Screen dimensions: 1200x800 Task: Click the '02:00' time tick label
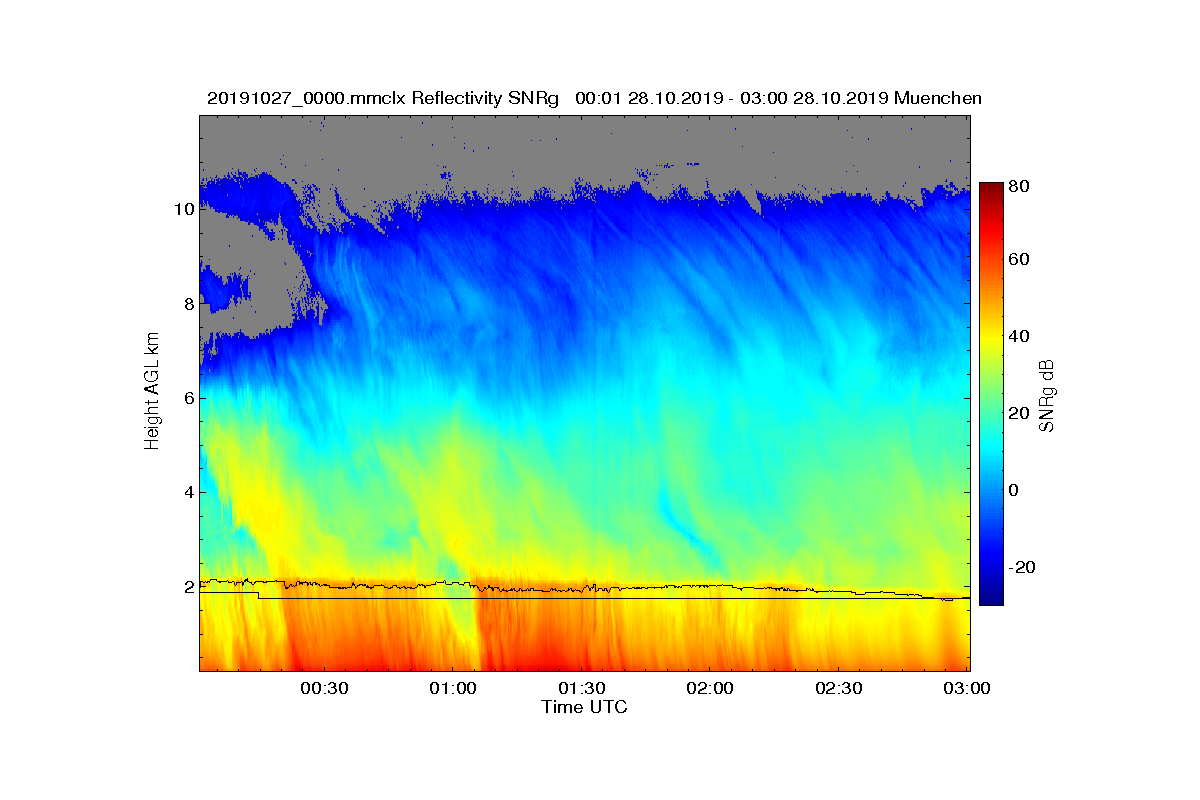(710, 689)
